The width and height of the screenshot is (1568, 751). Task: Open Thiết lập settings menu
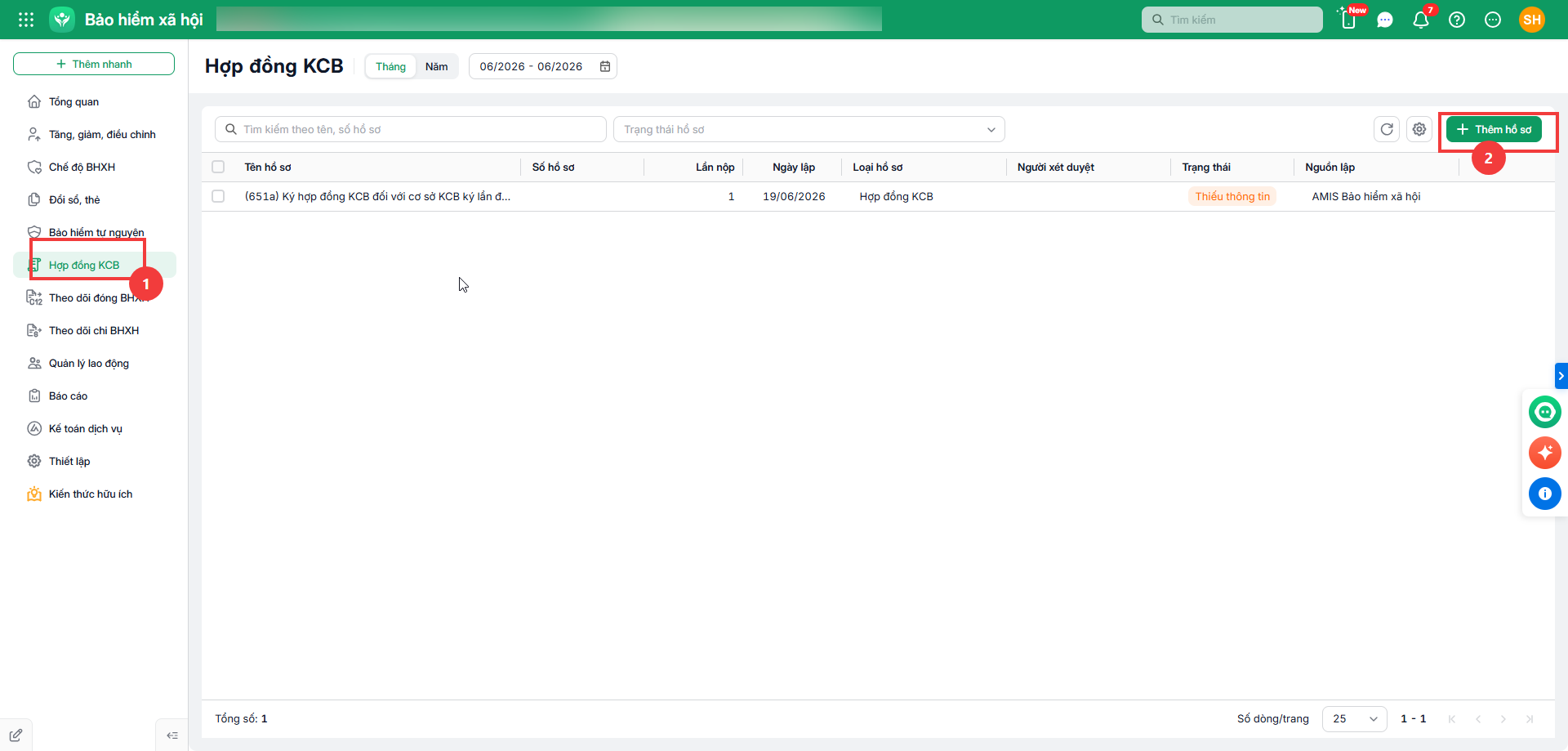click(x=94, y=461)
